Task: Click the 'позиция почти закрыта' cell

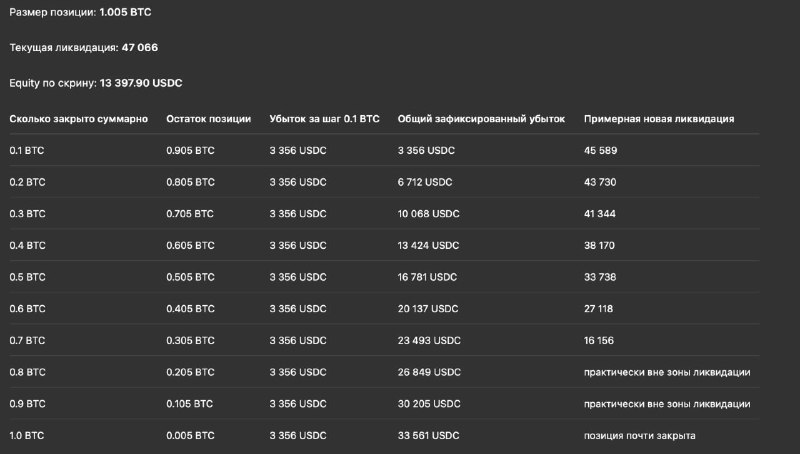Action: pyautogui.click(x=639, y=436)
